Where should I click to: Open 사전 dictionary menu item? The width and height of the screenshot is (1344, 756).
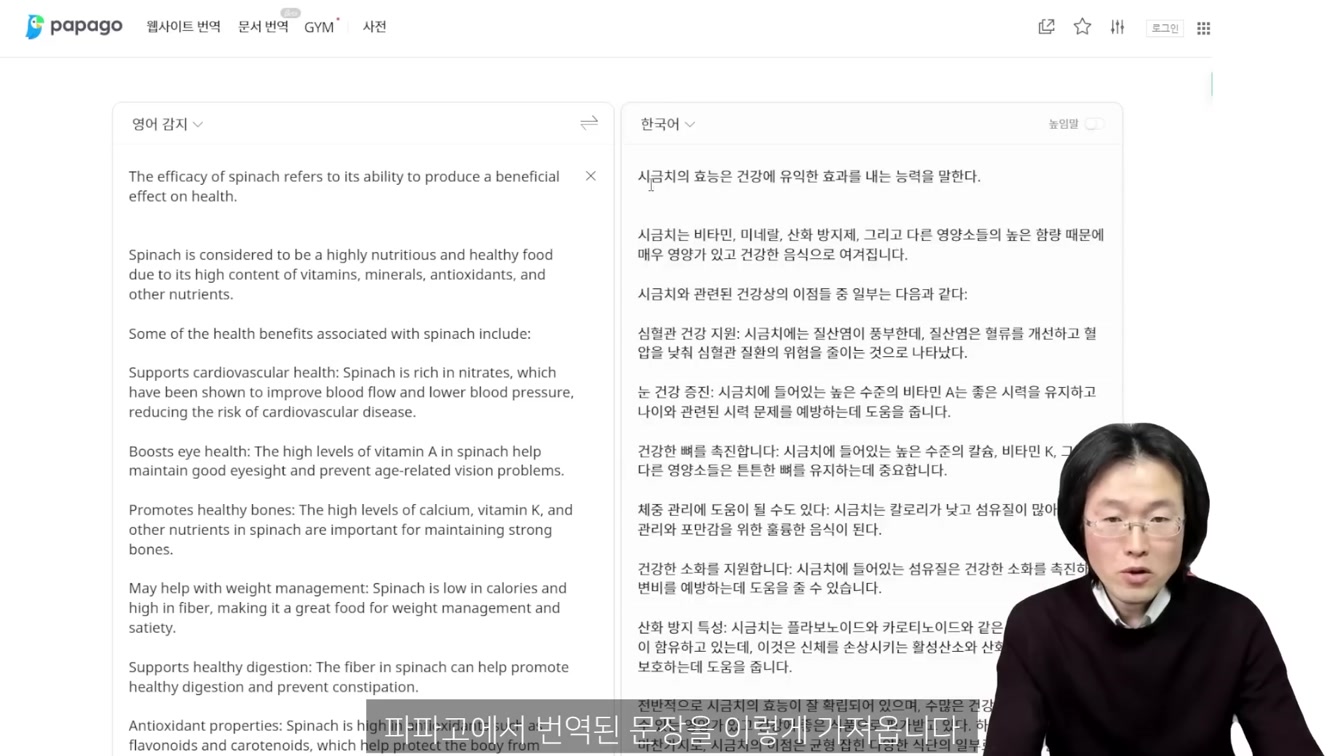pos(374,27)
